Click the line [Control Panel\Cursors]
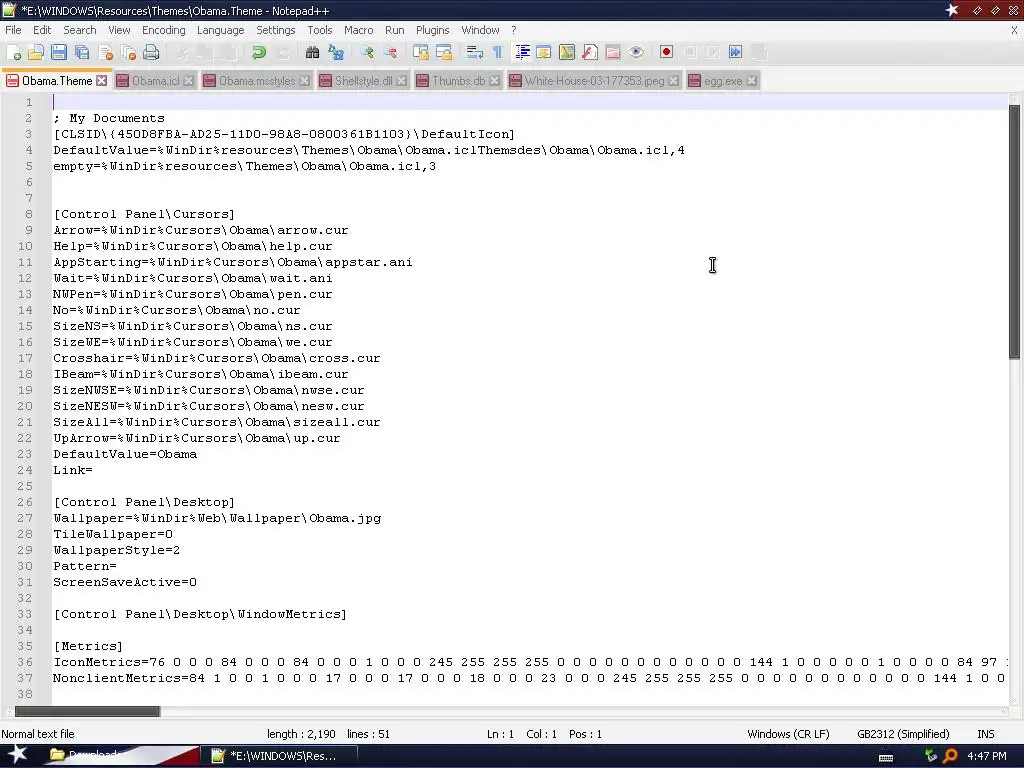 (x=144, y=214)
